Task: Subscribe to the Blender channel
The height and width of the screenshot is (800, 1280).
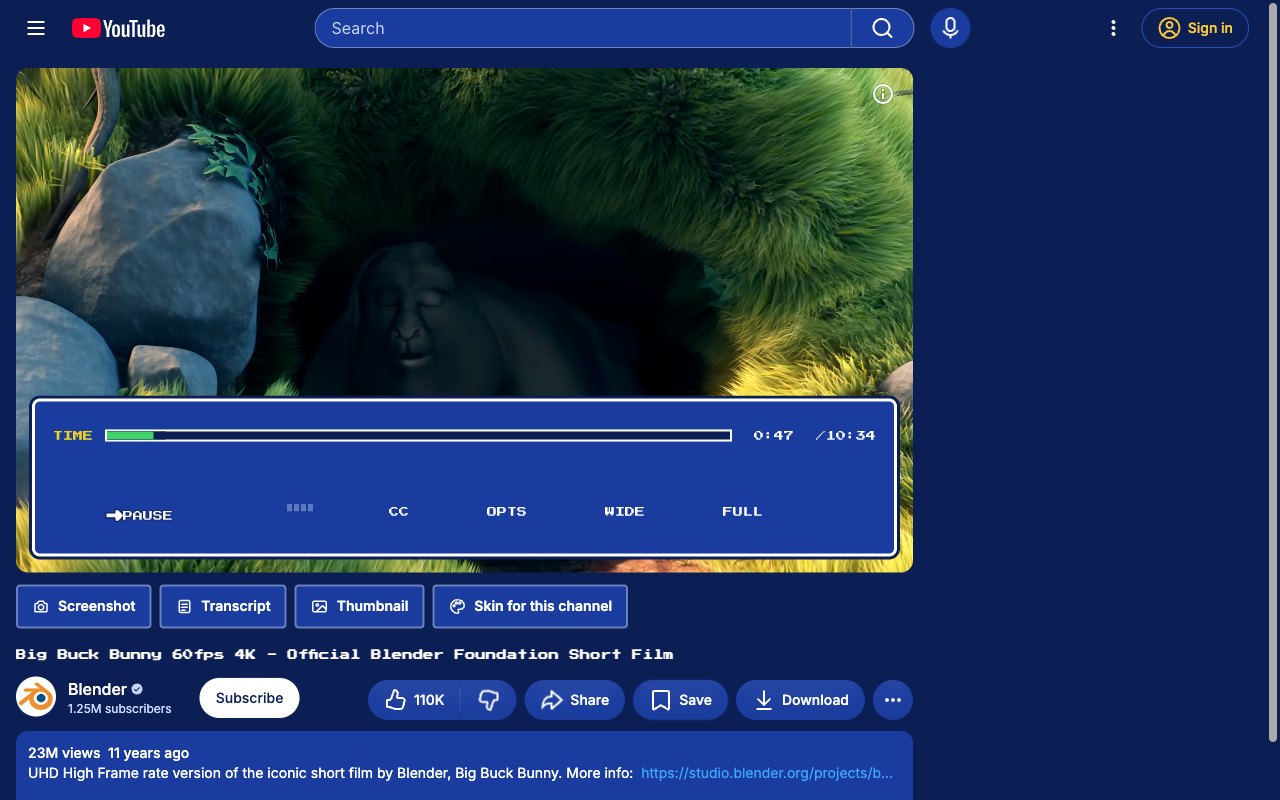Action: tap(249, 698)
